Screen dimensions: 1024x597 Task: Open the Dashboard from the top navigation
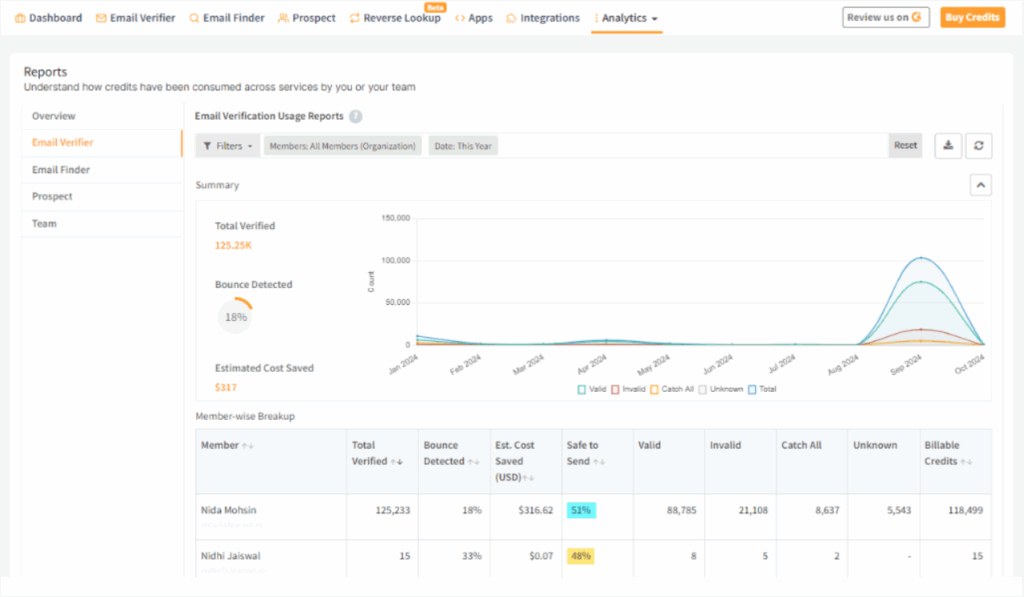pos(48,17)
